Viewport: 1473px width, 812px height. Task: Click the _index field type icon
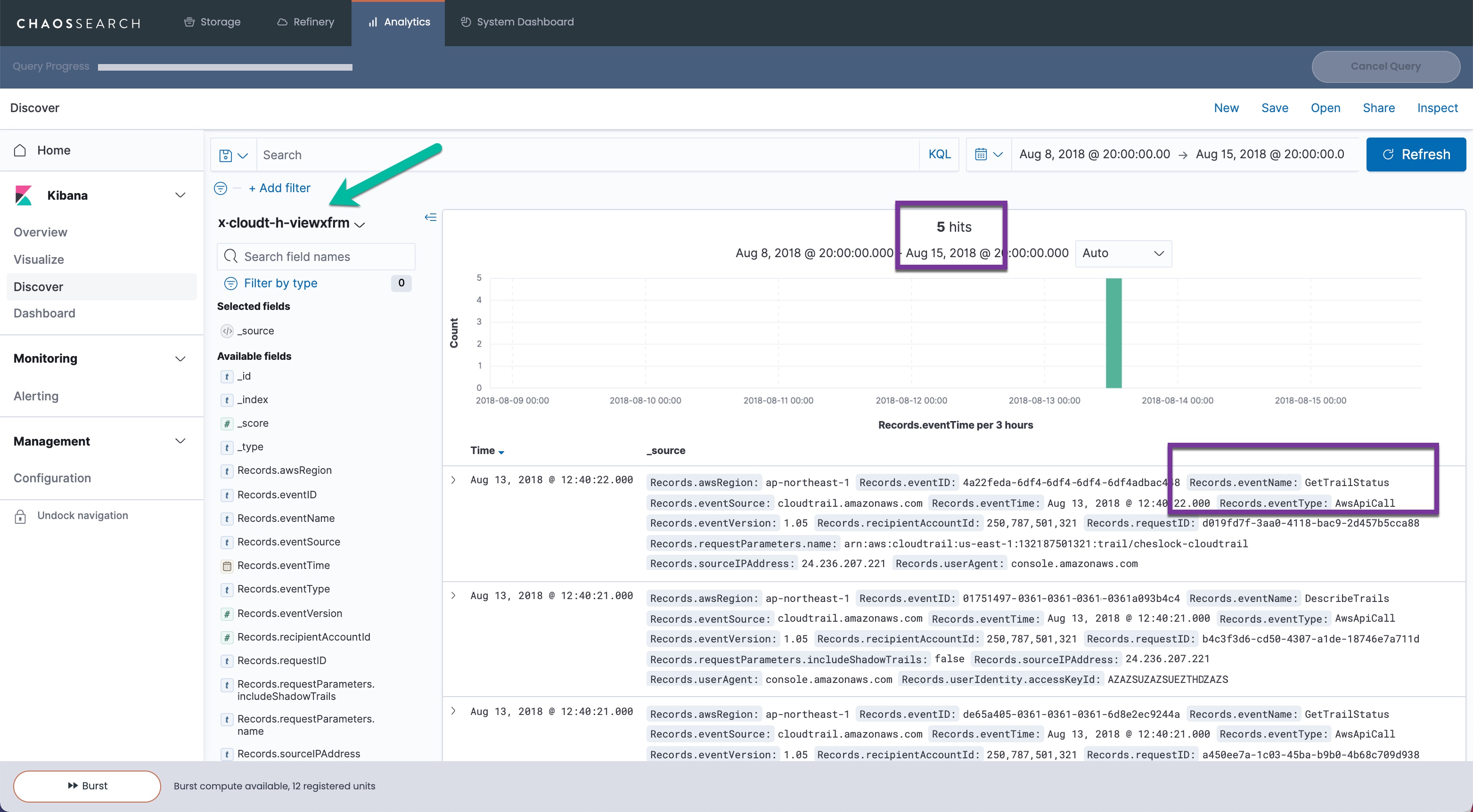tap(227, 400)
